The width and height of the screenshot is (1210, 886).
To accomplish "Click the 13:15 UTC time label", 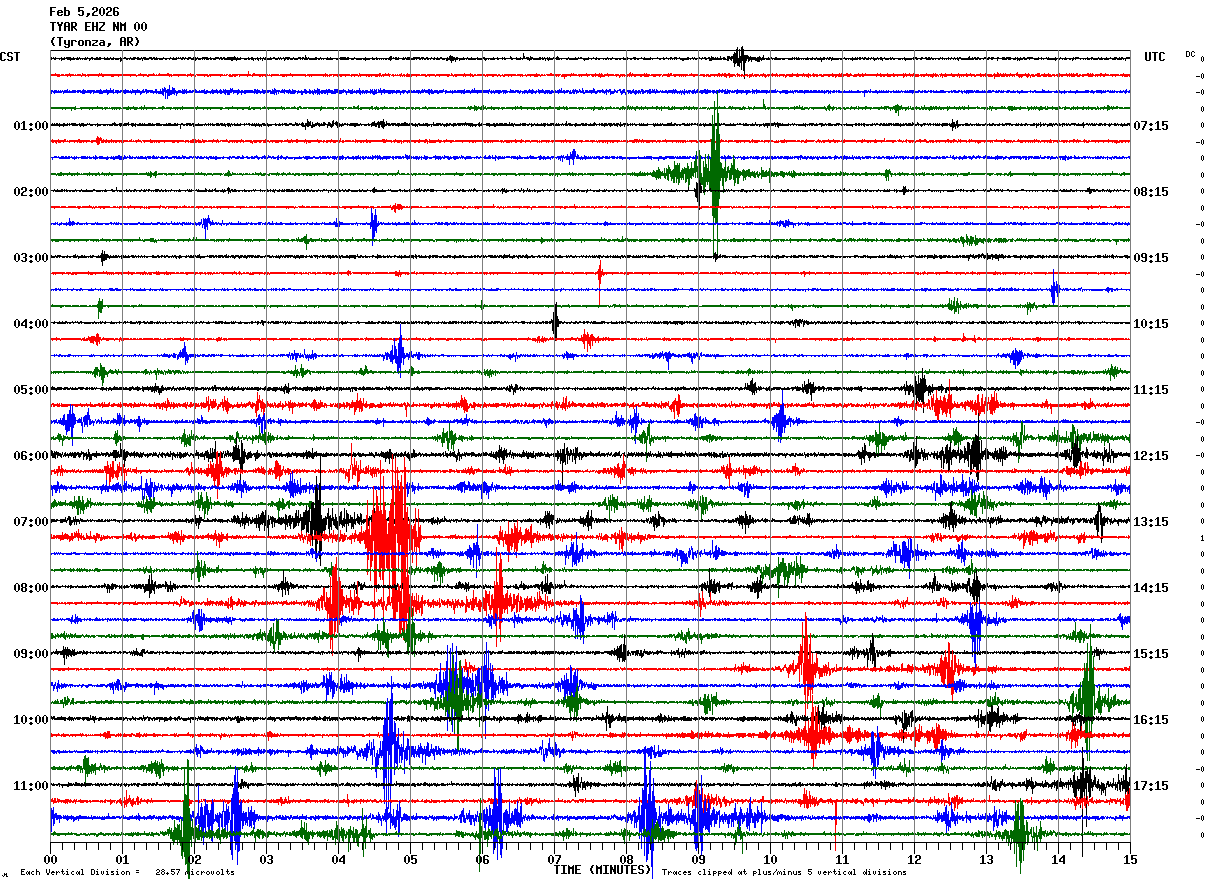I will pos(1152,522).
